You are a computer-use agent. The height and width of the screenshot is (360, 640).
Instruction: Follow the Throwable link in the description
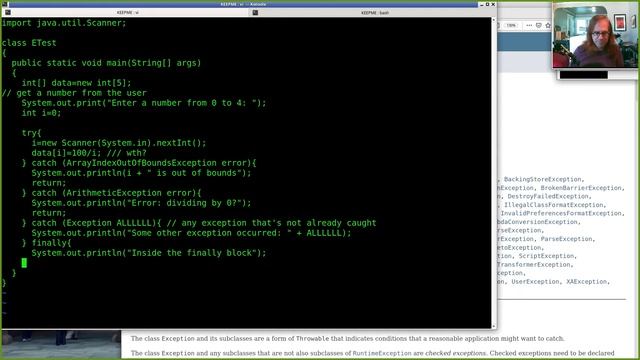click(x=312, y=338)
